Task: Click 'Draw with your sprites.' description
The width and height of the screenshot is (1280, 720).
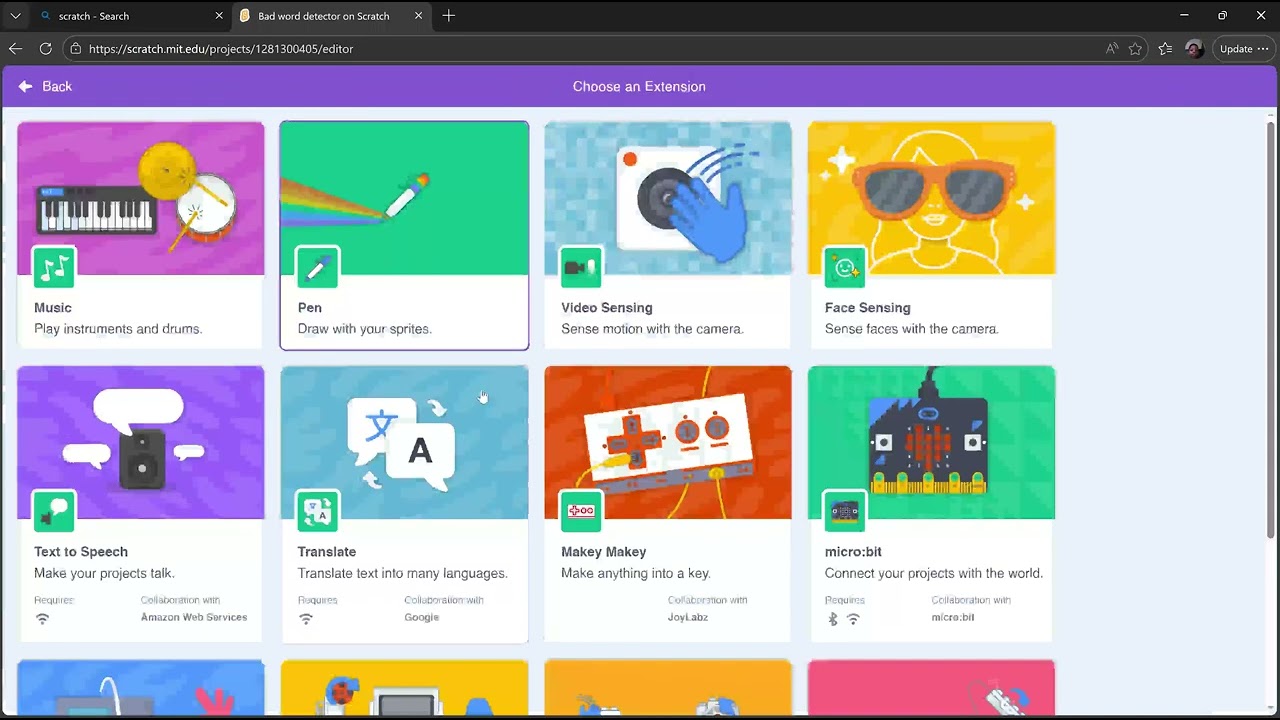Action: click(365, 329)
